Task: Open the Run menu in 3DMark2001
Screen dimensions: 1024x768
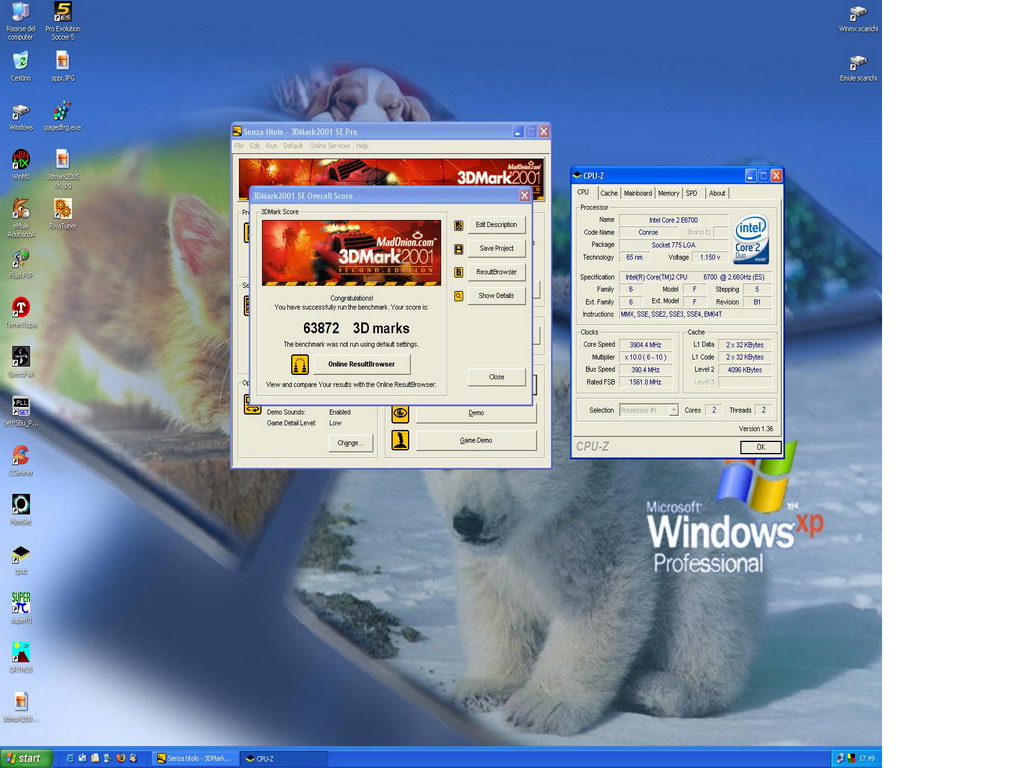Action: point(272,146)
